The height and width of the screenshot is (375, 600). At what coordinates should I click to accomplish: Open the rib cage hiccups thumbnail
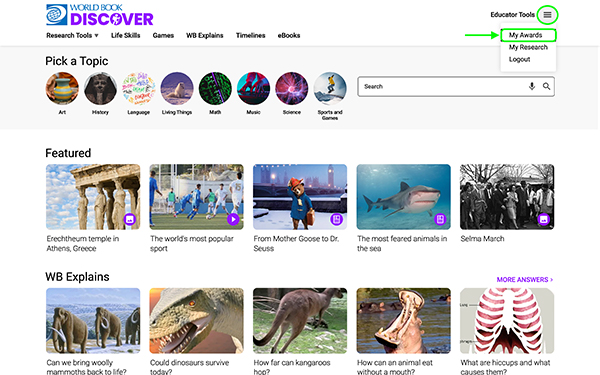tap(507, 321)
